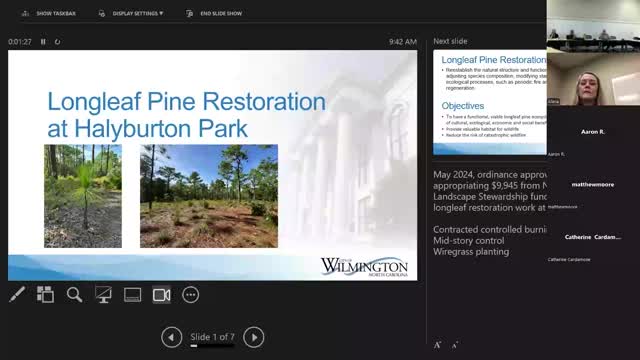Click the next slide preview thumbnail

coord(490,102)
